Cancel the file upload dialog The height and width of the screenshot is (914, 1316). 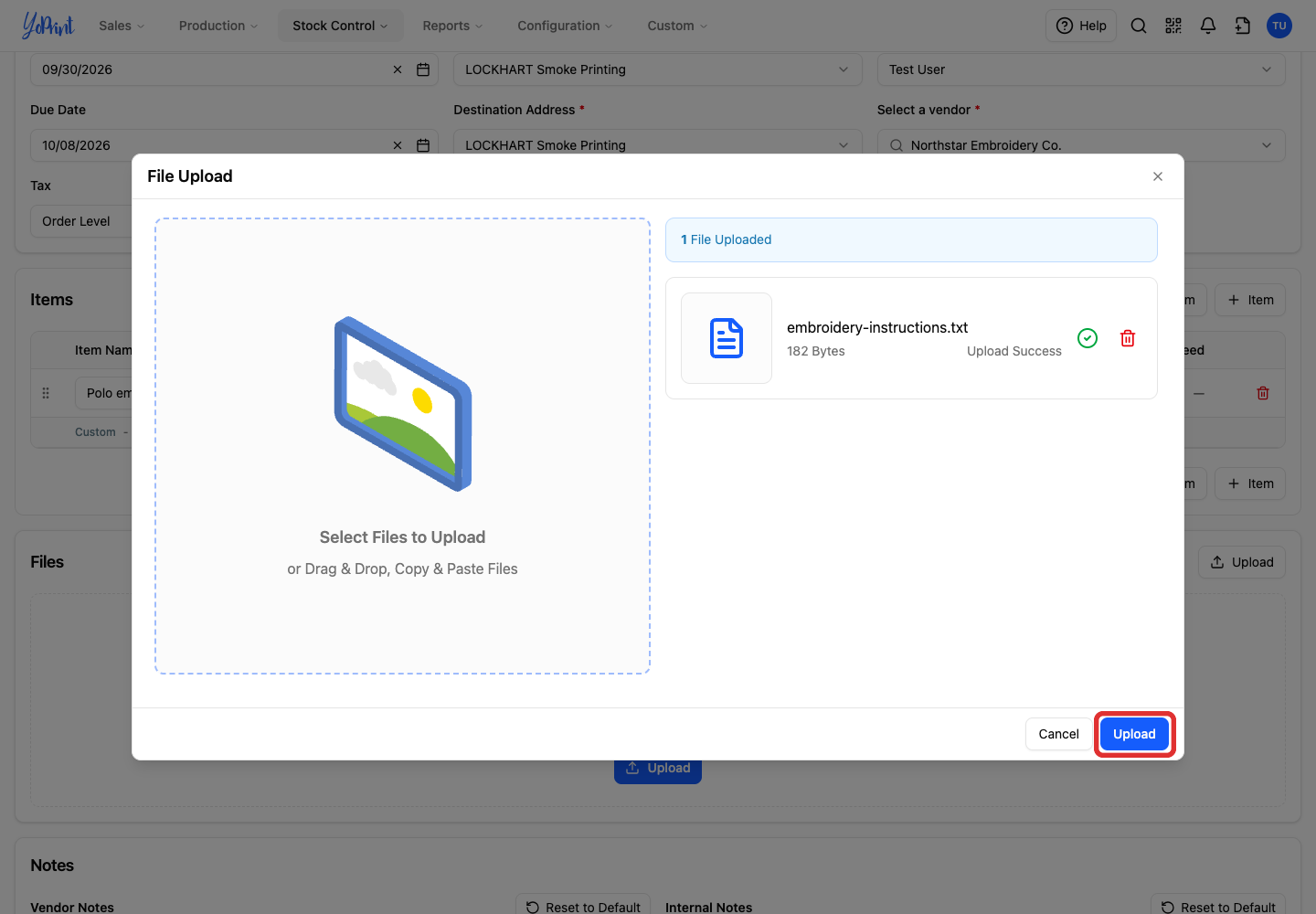pos(1058,734)
